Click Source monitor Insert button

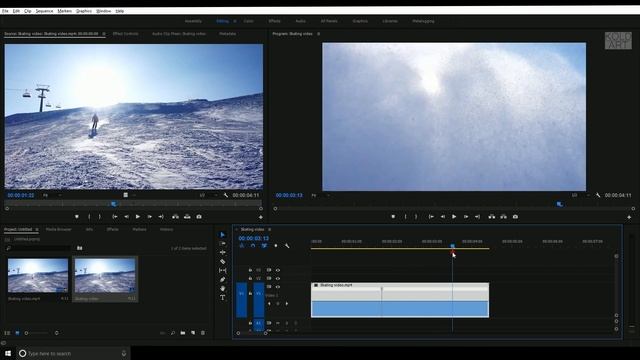175,217
